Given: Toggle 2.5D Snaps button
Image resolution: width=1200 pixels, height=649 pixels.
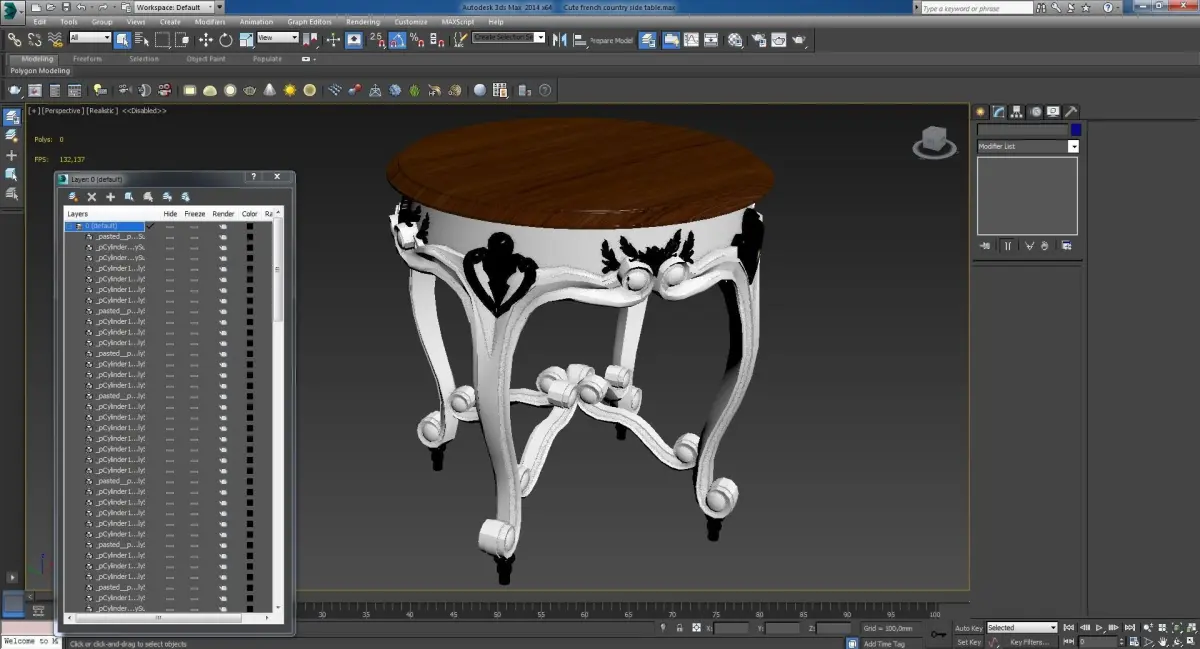Looking at the screenshot, I should (377, 40).
